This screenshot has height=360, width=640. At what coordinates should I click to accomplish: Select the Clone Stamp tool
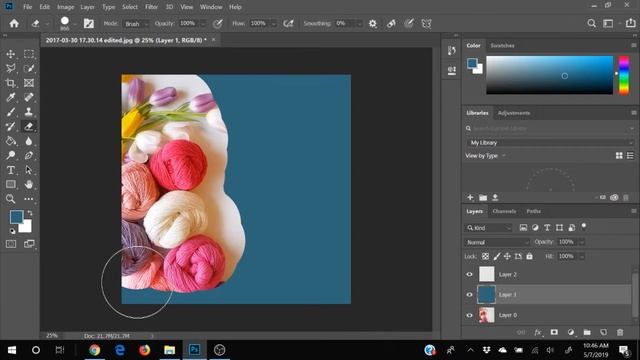[x=29, y=112]
